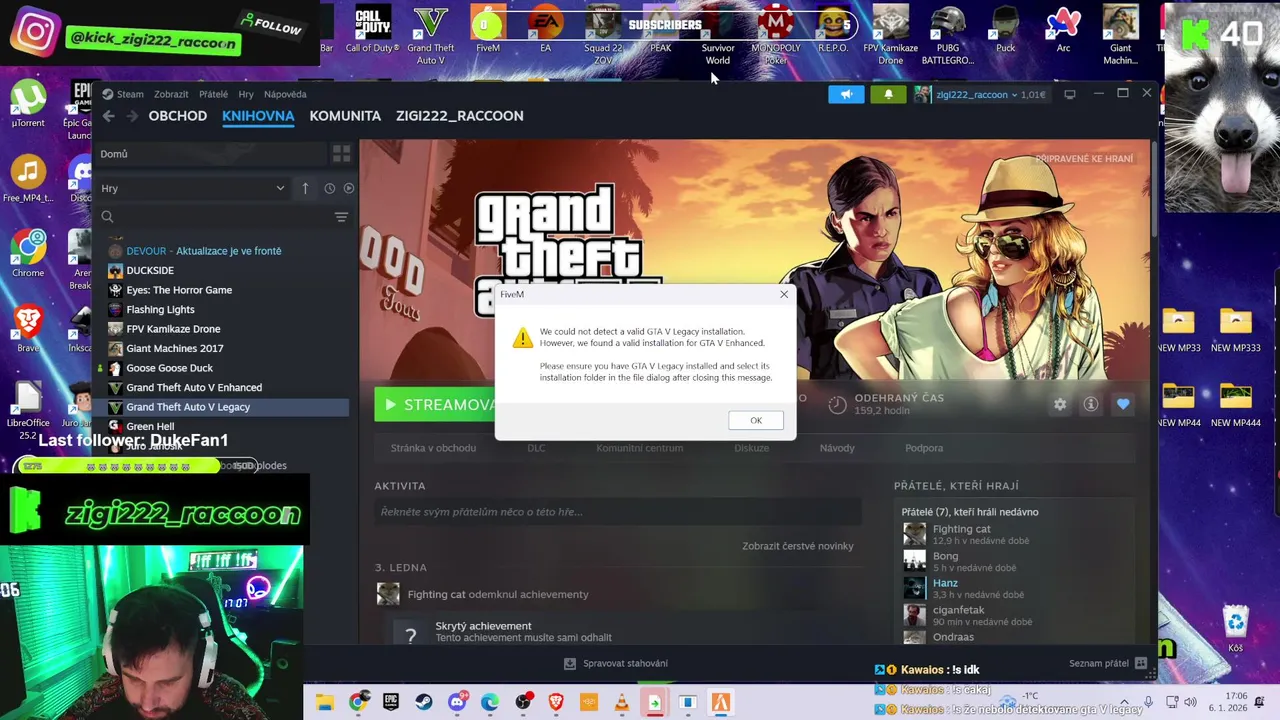1280x720 pixels.
Task: Open Spravovat stahování downloads manager
Action: tap(616, 663)
